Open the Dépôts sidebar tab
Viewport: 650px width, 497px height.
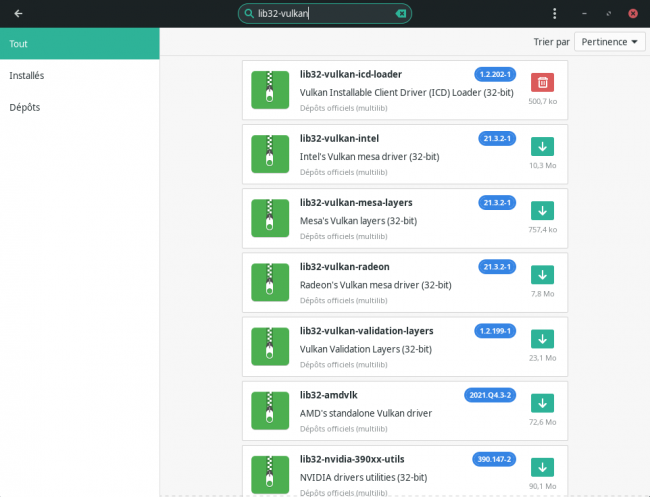80,107
